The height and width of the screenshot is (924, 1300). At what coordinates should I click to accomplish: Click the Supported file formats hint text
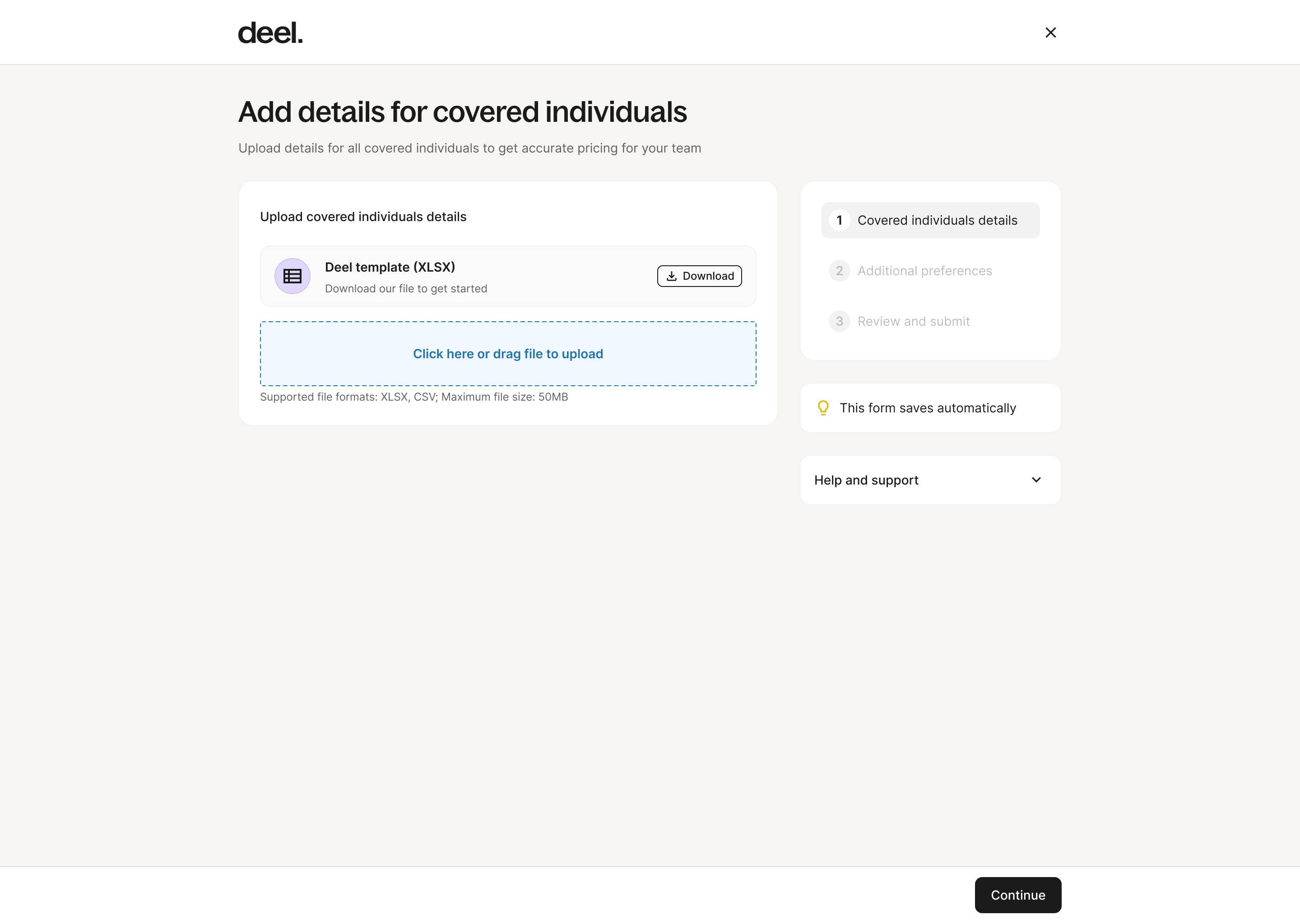coord(414,397)
